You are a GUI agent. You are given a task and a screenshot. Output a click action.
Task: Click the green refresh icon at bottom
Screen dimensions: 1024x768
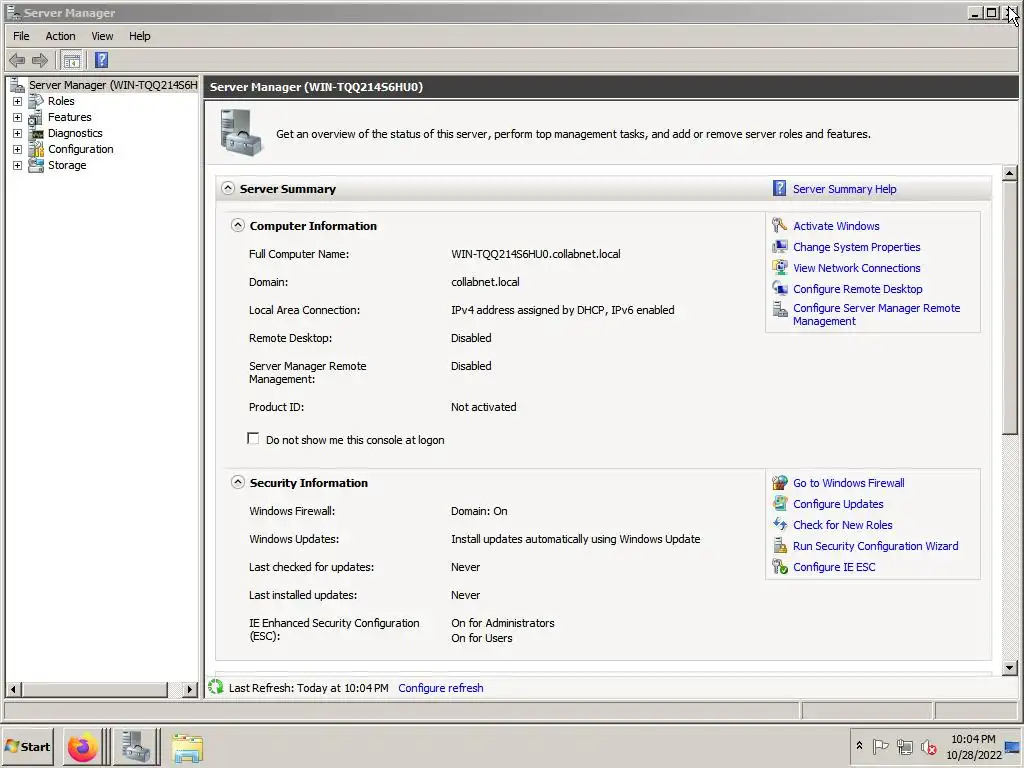[216, 687]
